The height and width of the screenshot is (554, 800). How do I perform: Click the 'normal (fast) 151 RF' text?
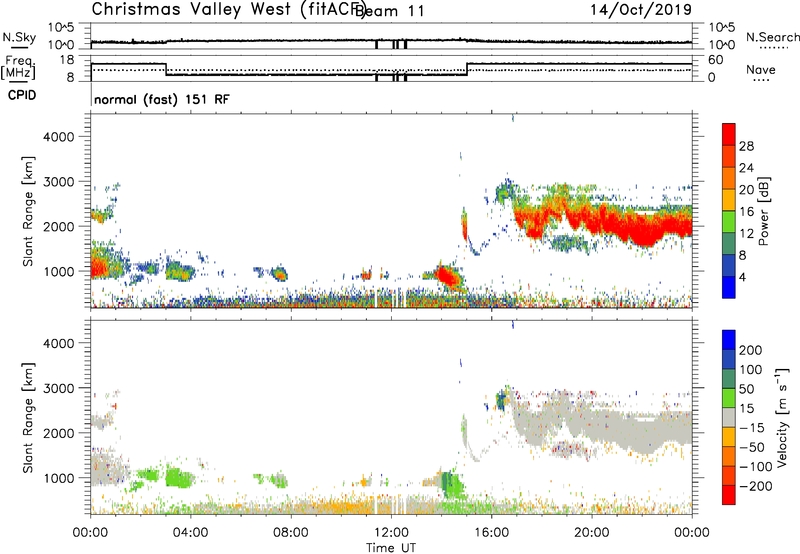pos(162,99)
